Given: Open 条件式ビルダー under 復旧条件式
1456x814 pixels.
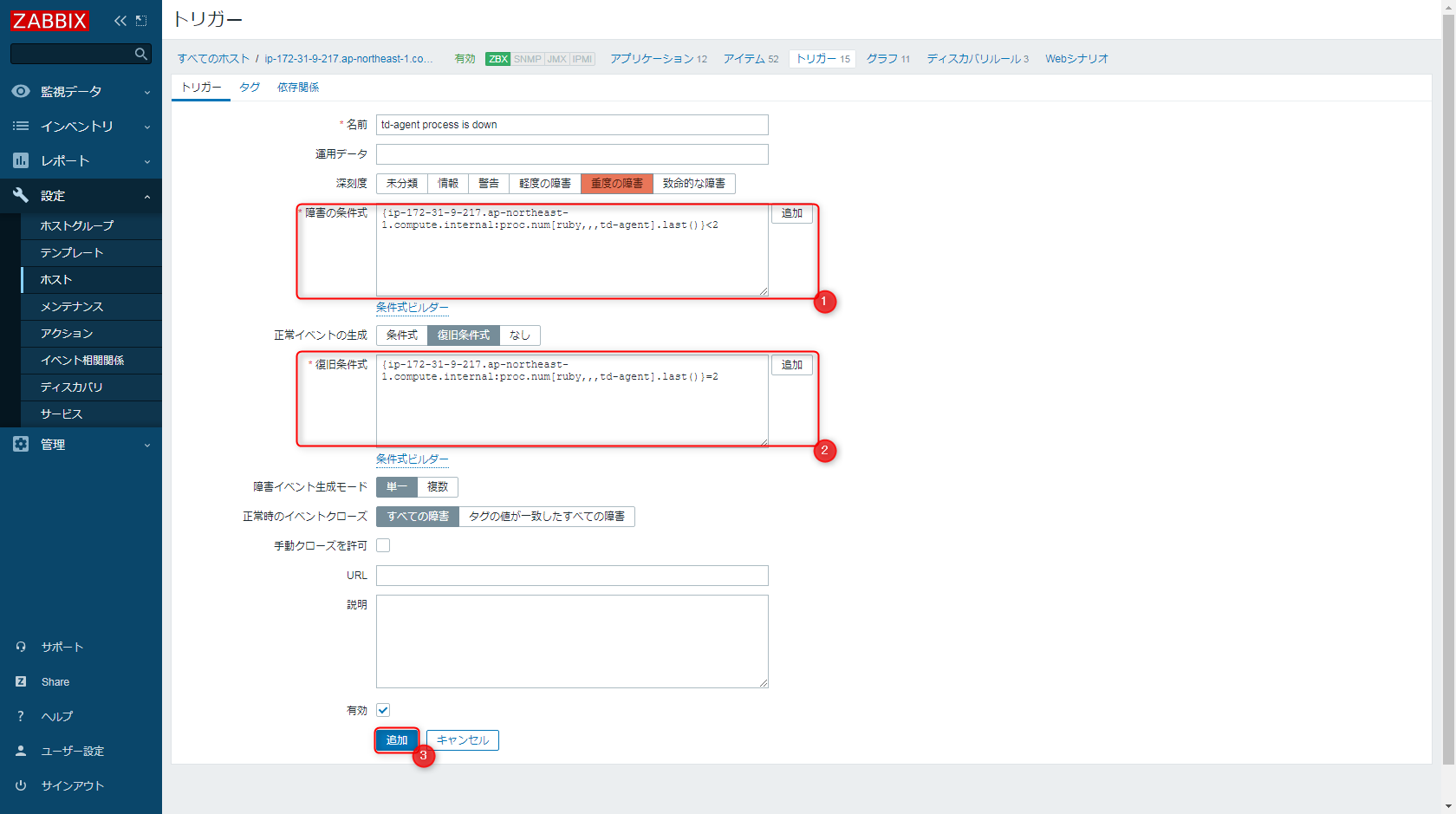Looking at the screenshot, I should coord(413,459).
